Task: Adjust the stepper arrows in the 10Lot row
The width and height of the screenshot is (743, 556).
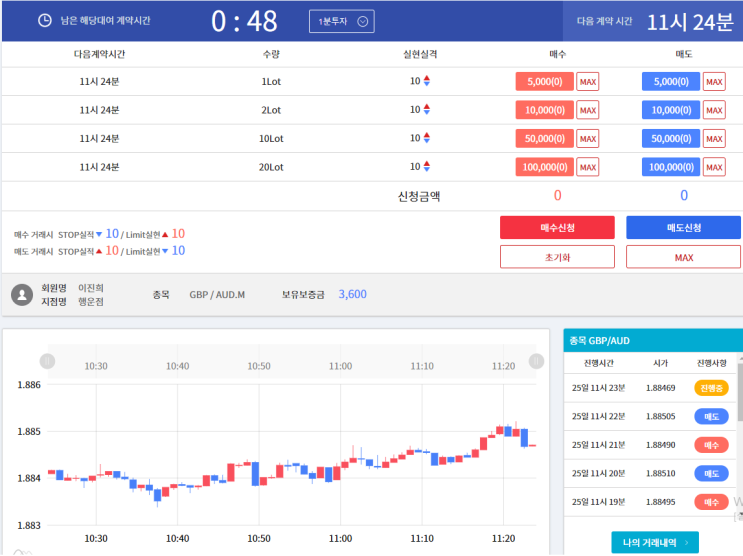Action: tap(427, 138)
